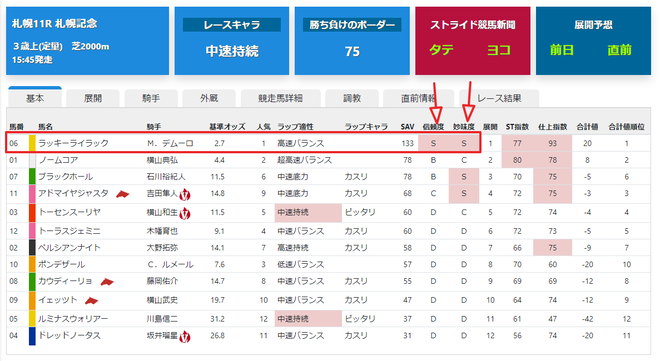This screenshot has height=361, width=660.
Task: Open タテ Stride newspaper link
Action: tap(442, 50)
